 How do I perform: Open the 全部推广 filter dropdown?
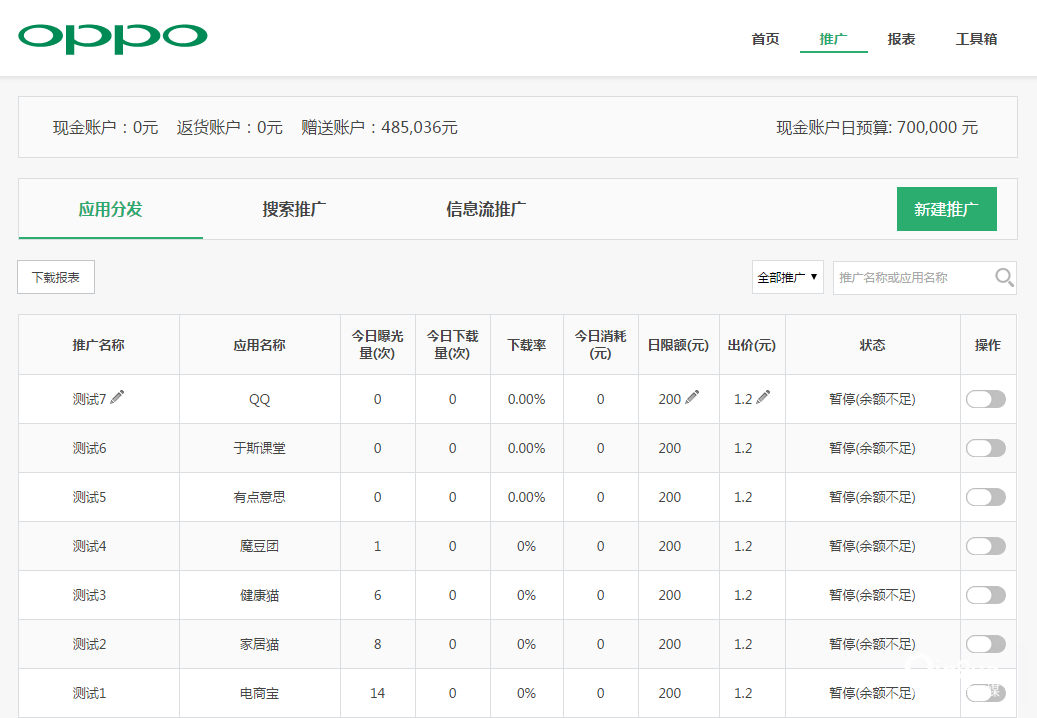pyautogui.click(x=787, y=277)
